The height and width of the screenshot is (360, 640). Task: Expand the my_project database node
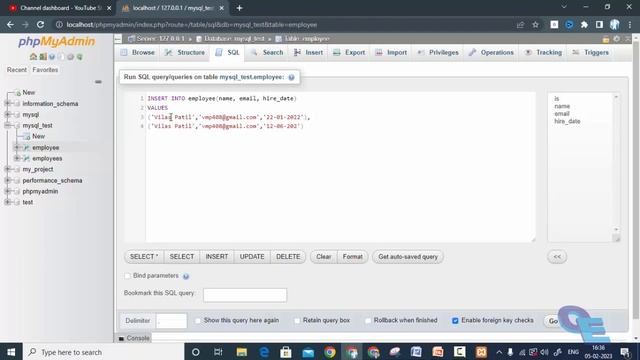(7, 169)
